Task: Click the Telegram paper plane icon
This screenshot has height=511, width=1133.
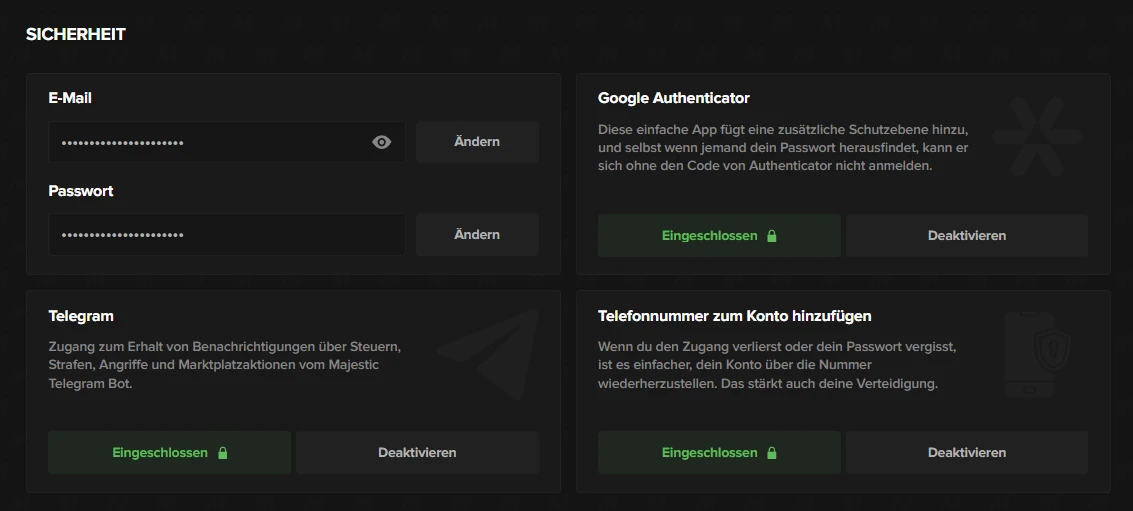Action: 490,347
